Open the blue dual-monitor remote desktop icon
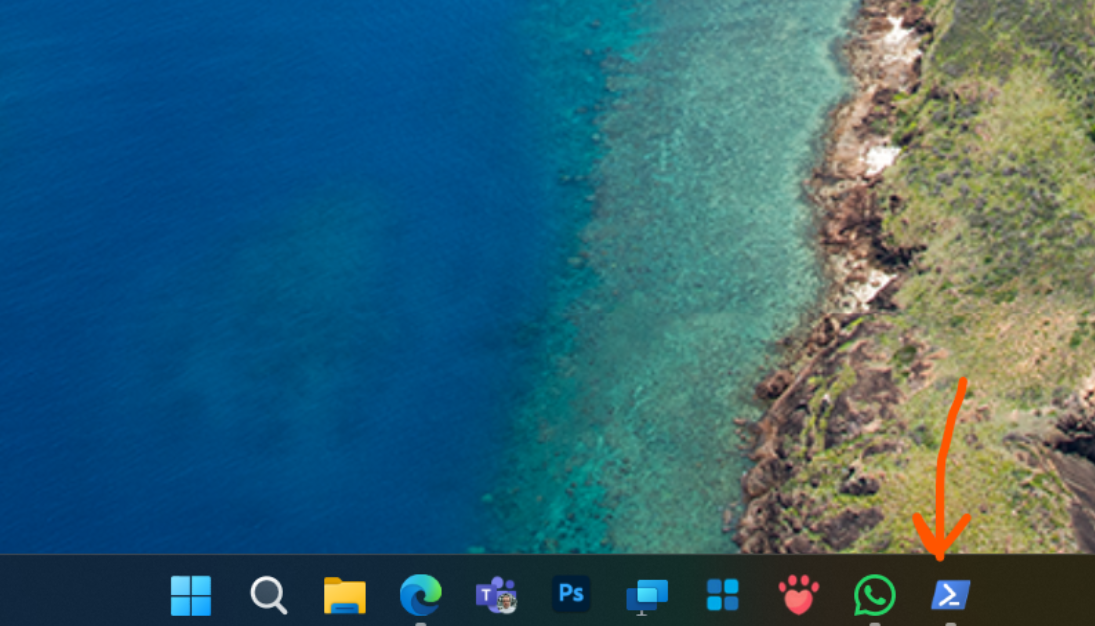 click(647, 596)
